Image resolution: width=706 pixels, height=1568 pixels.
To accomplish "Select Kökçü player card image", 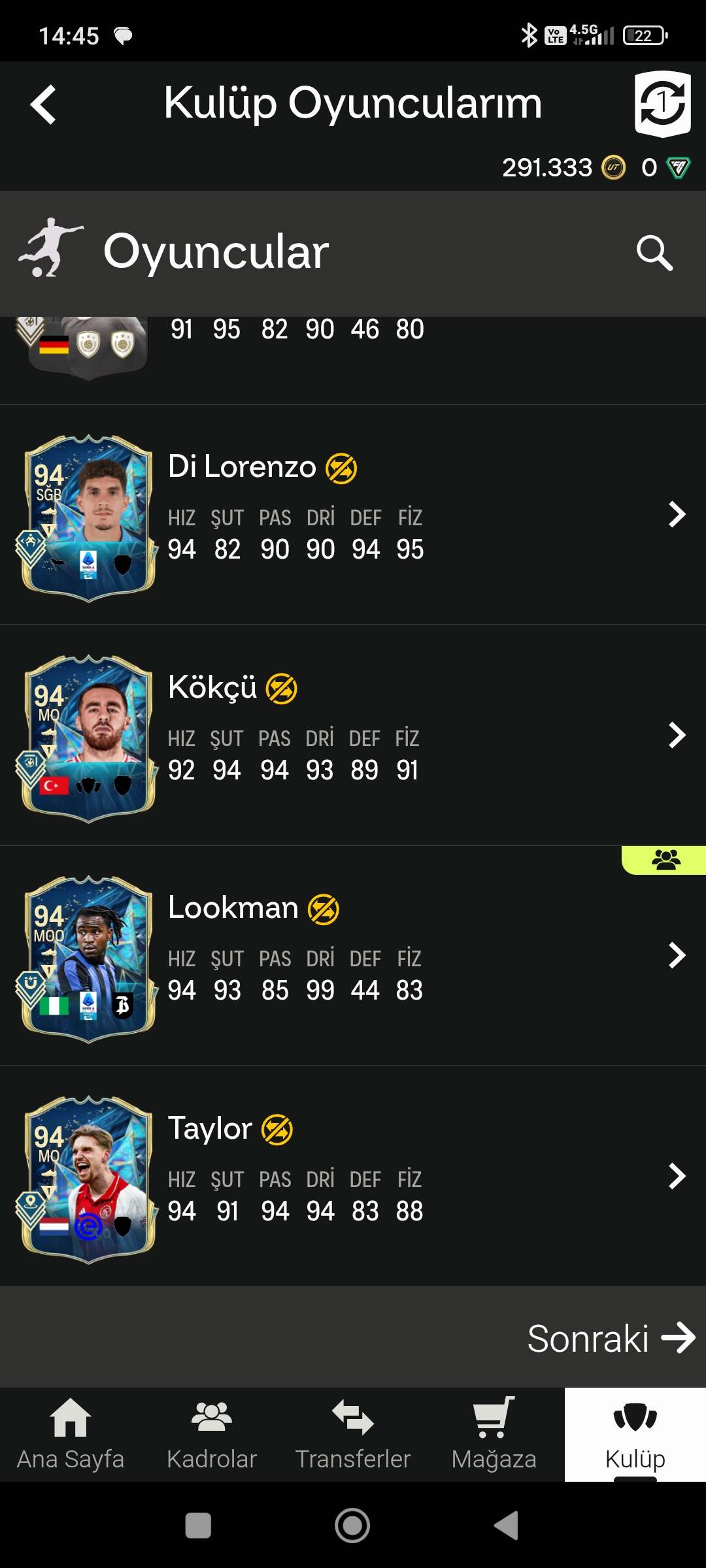I will [88, 738].
